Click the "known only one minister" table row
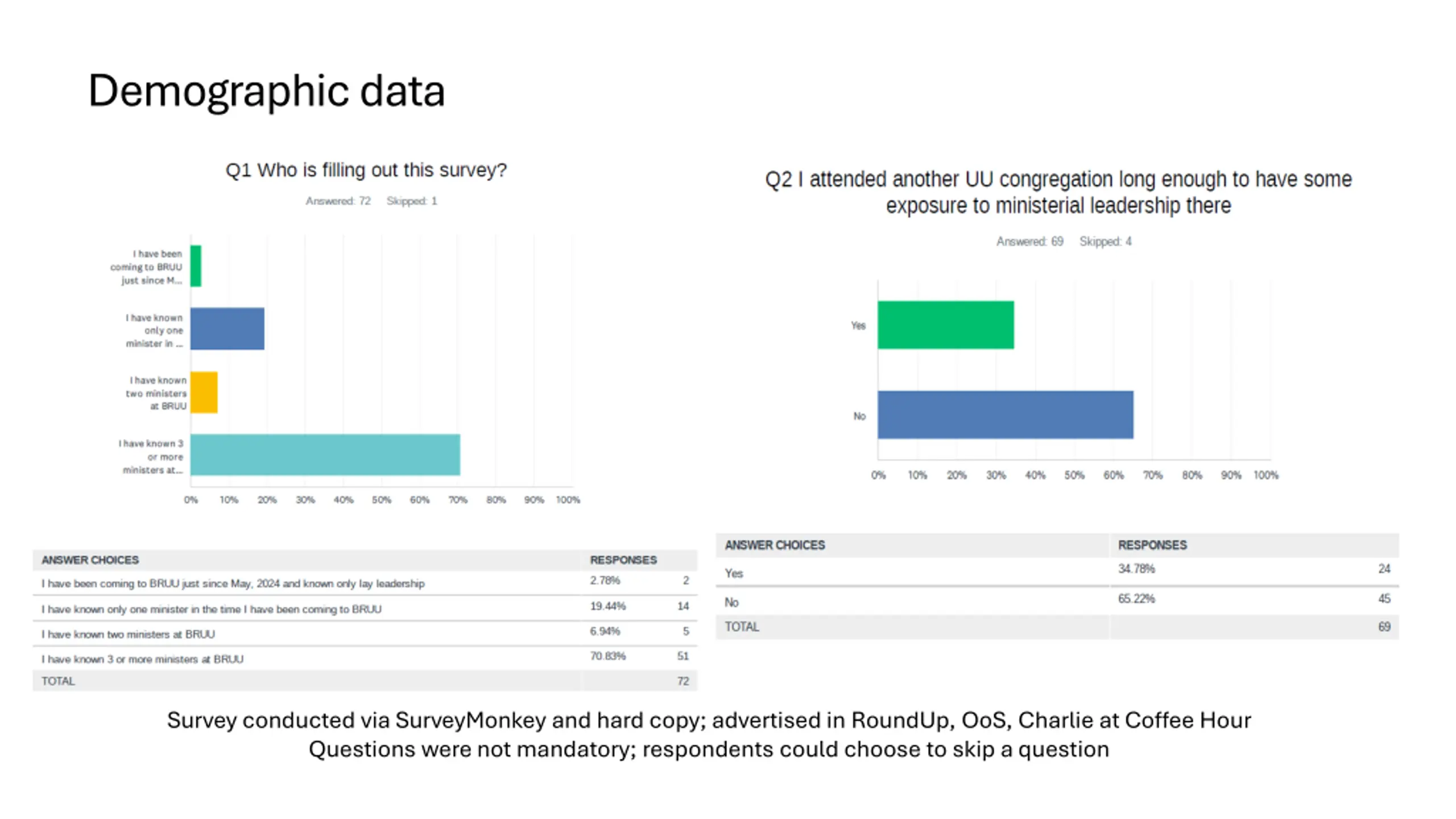The width and height of the screenshot is (1456, 819). (x=211, y=609)
